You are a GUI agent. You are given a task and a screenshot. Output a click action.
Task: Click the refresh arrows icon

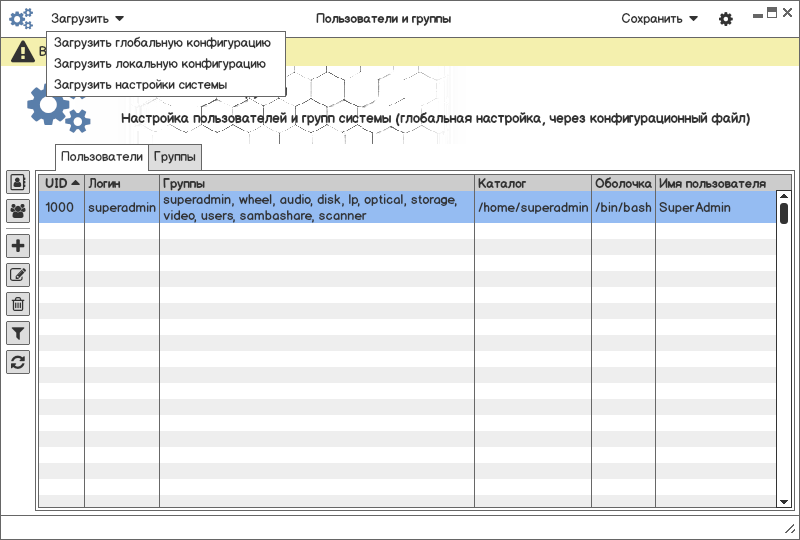(18, 362)
